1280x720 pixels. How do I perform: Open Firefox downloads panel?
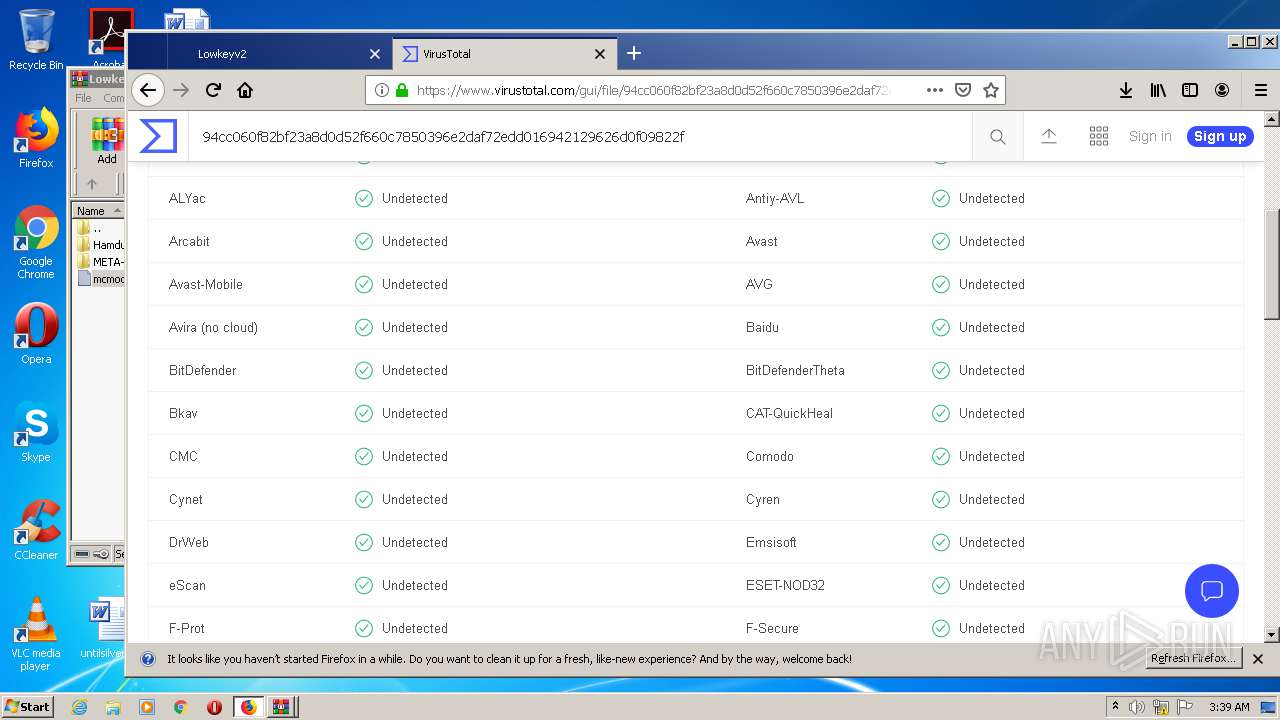pos(1126,90)
